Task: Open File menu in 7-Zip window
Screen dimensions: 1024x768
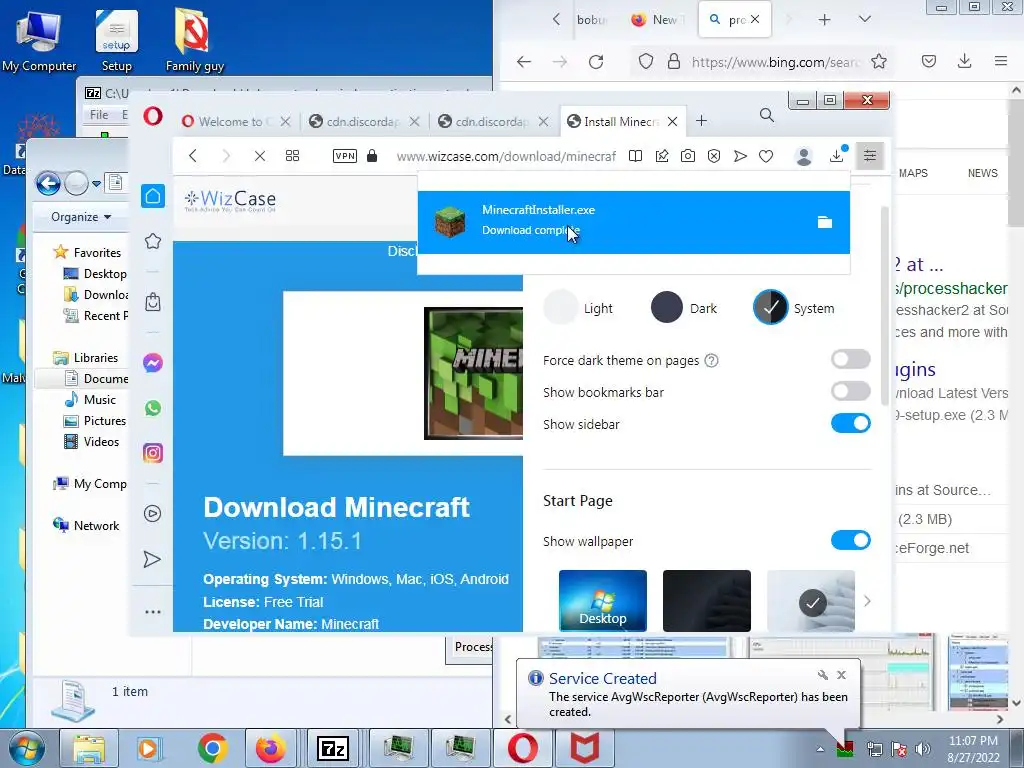Action: pyautogui.click(x=99, y=115)
